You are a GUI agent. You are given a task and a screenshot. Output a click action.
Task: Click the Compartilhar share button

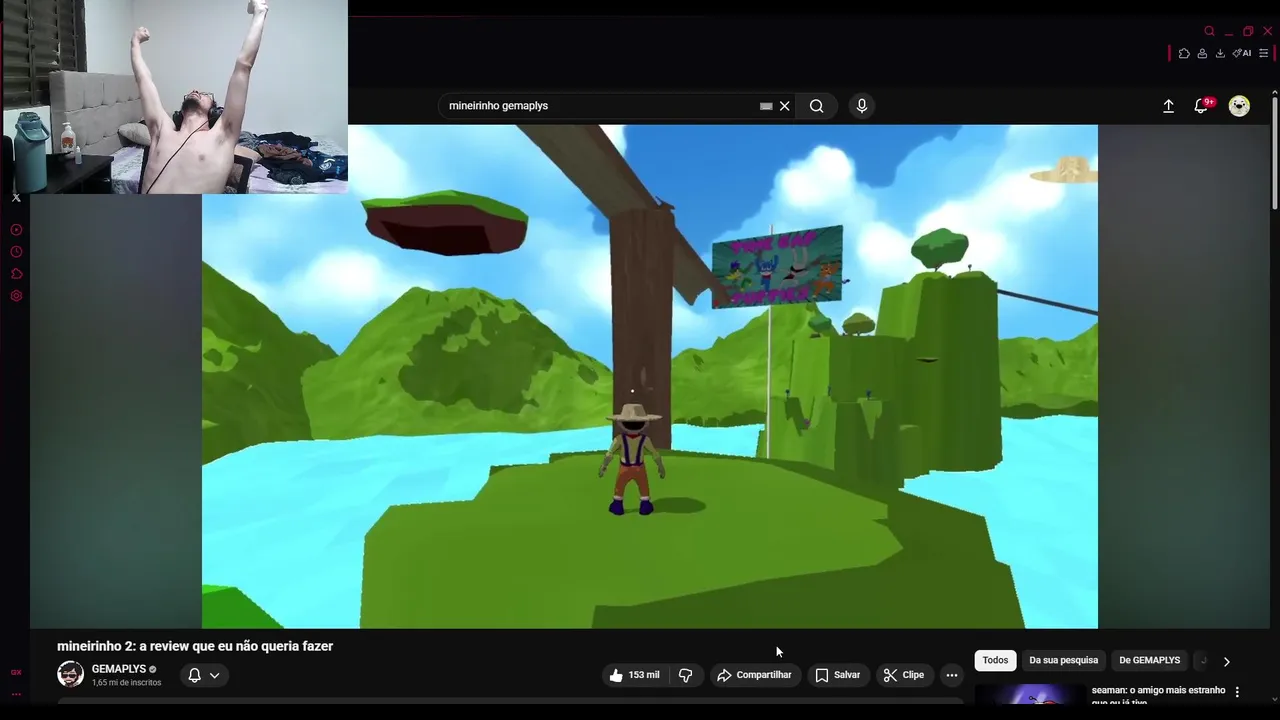coord(754,675)
